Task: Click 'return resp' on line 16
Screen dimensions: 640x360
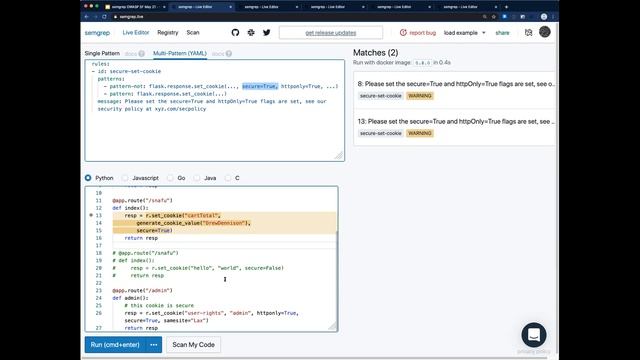Action: [141, 238]
